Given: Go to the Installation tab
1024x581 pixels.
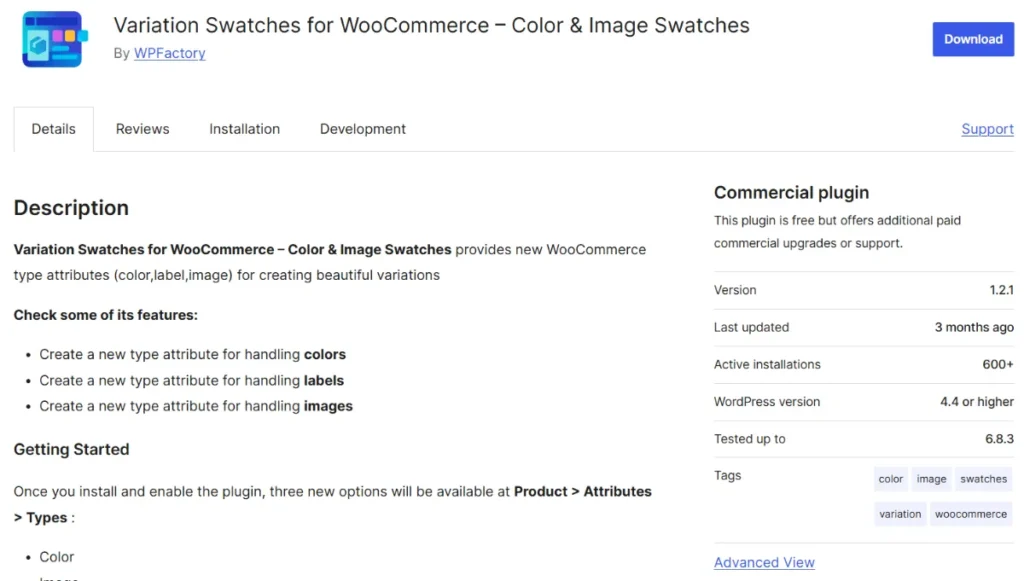Looking at the screenshot, I should 244,129.
